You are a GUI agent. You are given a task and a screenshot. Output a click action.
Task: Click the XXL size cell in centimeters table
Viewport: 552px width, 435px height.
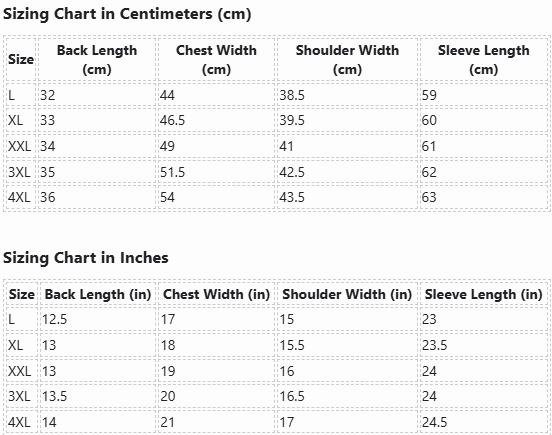point(21,146)
